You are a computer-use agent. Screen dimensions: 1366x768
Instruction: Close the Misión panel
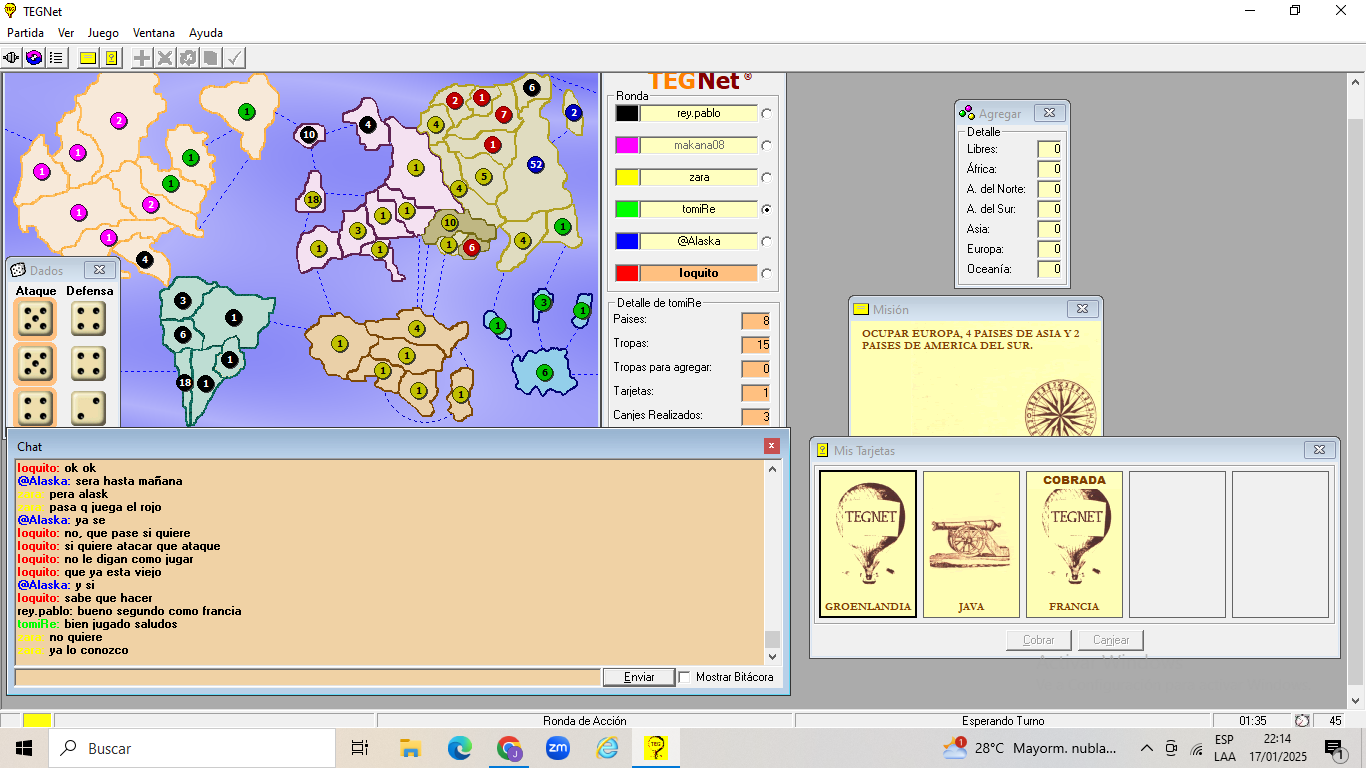1083,309
